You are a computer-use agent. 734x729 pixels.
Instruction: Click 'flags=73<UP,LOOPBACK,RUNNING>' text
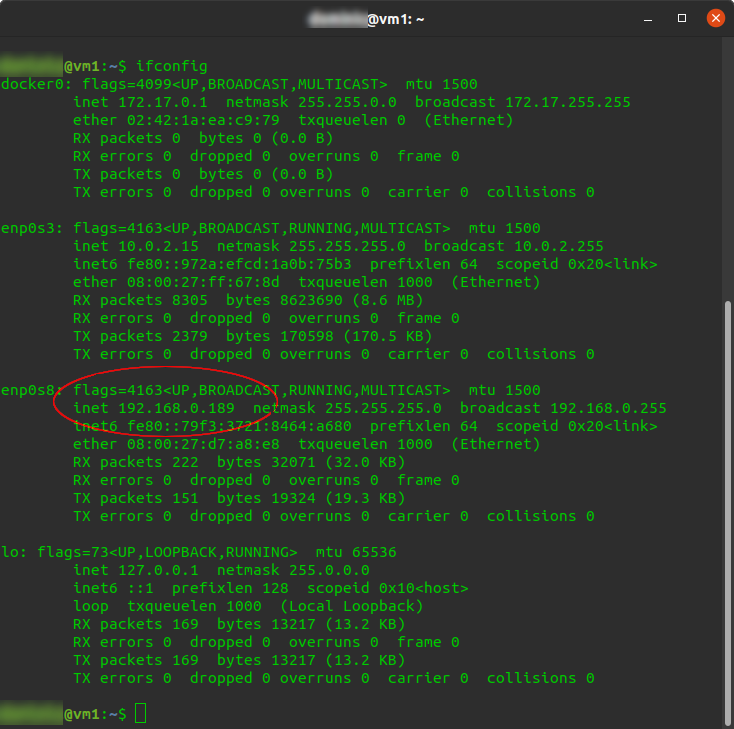pos(167,552)
